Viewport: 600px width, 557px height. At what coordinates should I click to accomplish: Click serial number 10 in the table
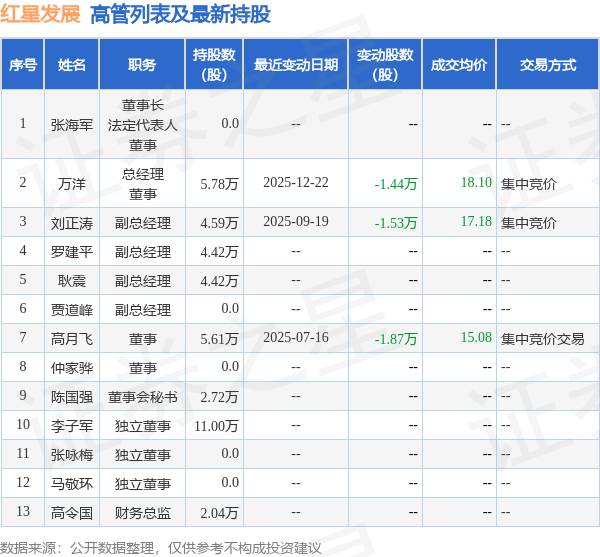23,424
